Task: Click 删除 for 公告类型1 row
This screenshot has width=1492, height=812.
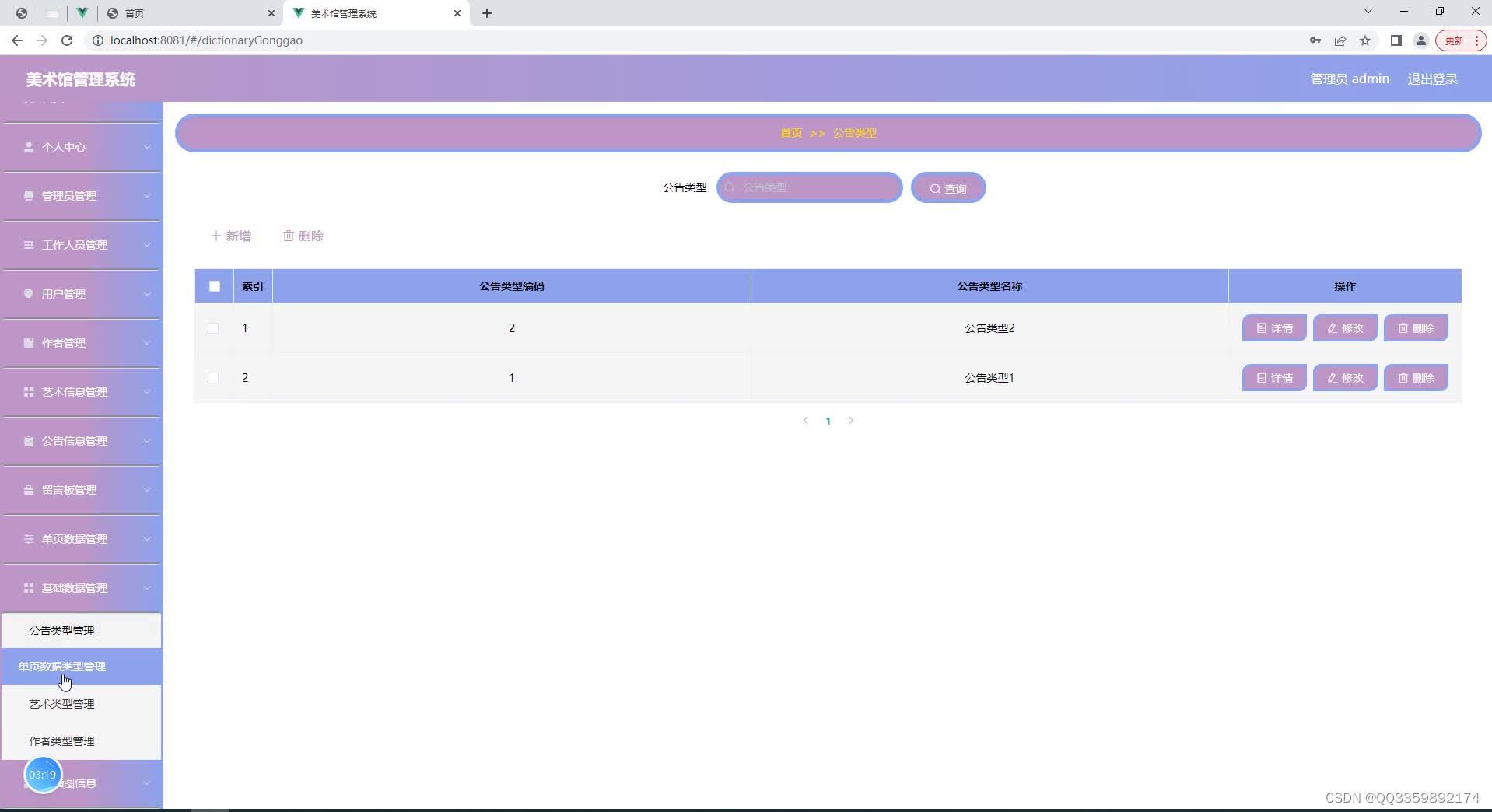Action: click(x=1416, y=378)
